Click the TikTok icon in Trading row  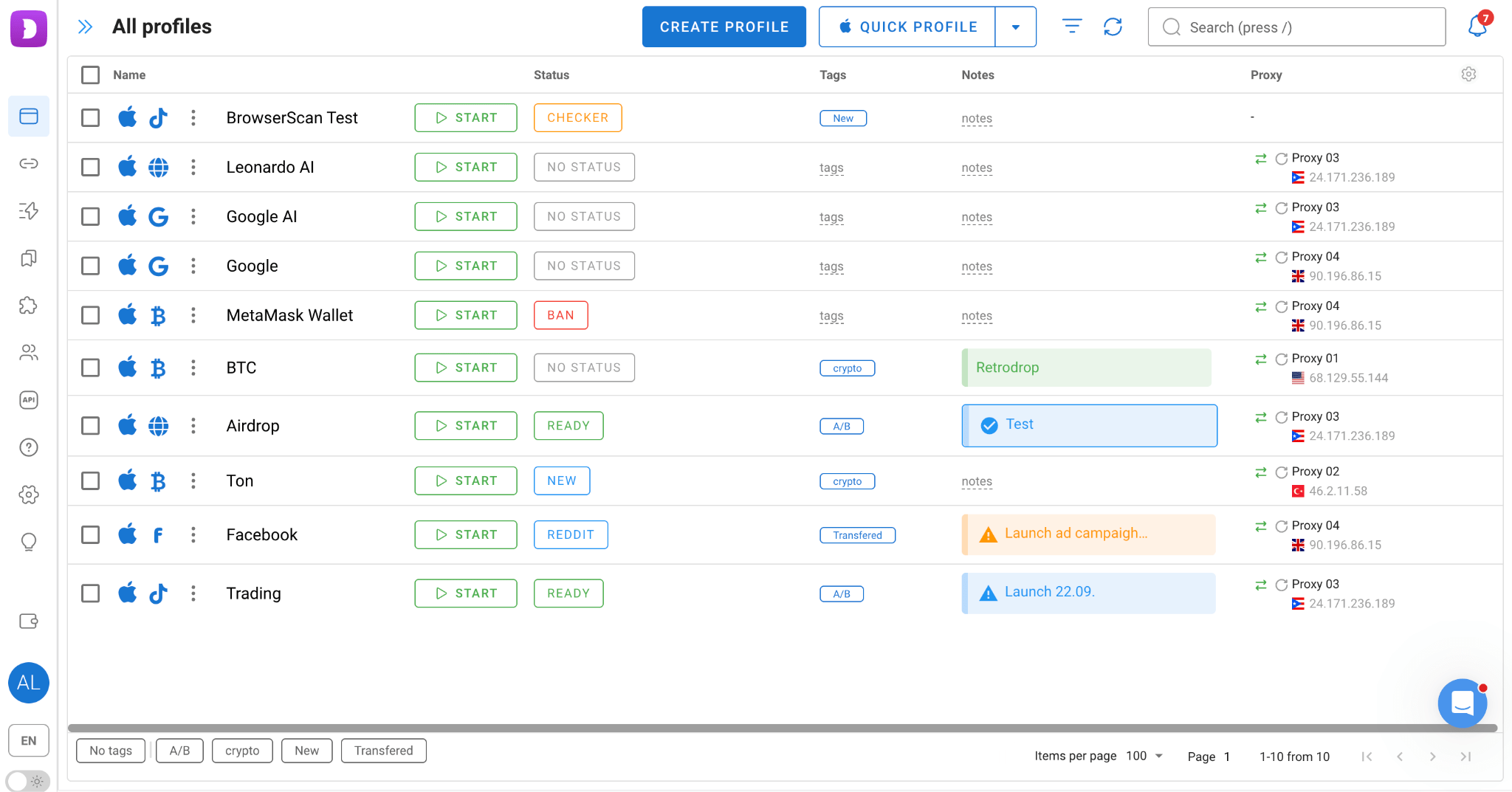coord(158,593)
